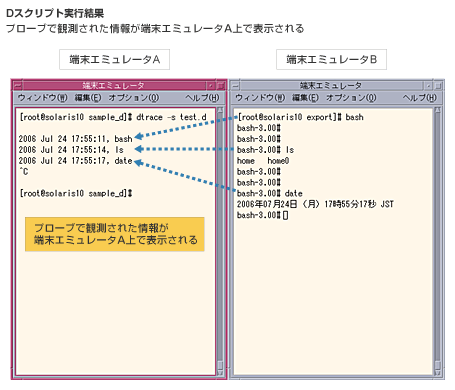
Task: Minimize terminal emulator A window
Action: (x=211, y=86)
